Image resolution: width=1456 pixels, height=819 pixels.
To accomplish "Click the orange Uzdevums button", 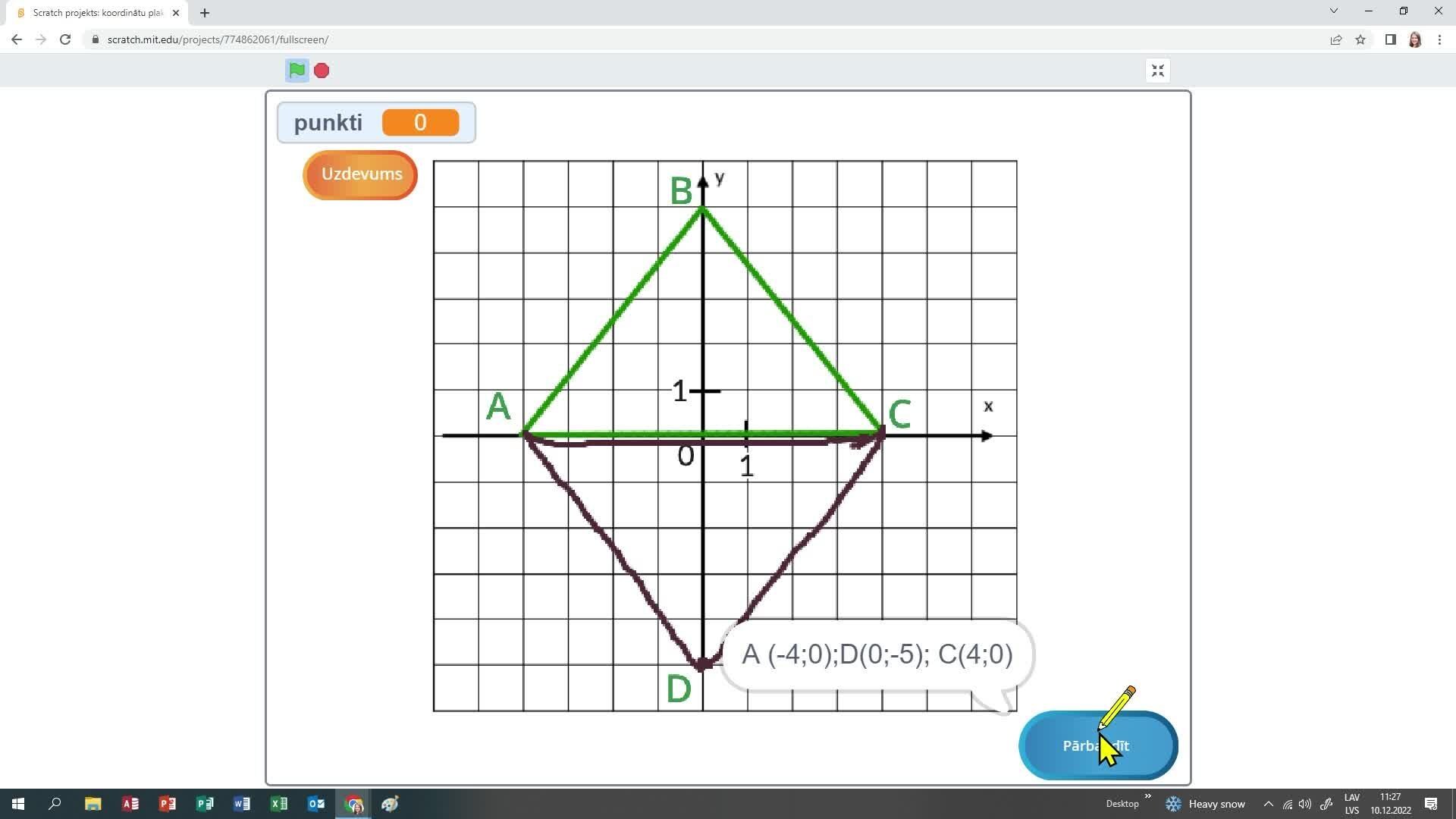I will pyautogui.click(x=361, y=174).
